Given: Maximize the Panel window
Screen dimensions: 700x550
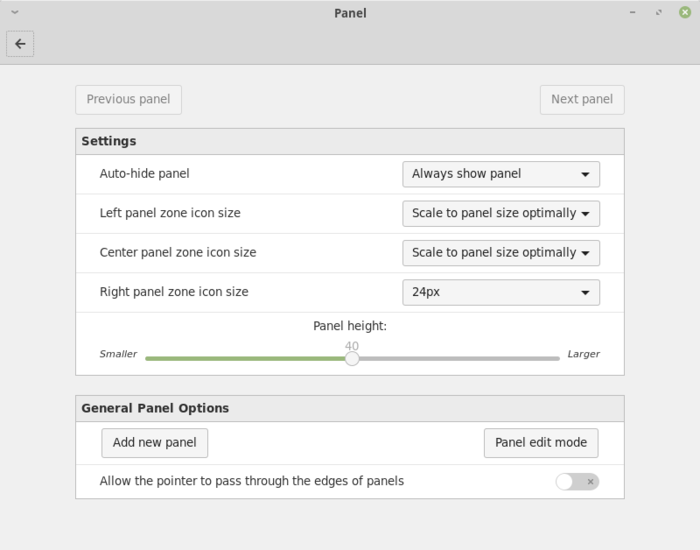Looking at the screenshot, I should [659, 13].
